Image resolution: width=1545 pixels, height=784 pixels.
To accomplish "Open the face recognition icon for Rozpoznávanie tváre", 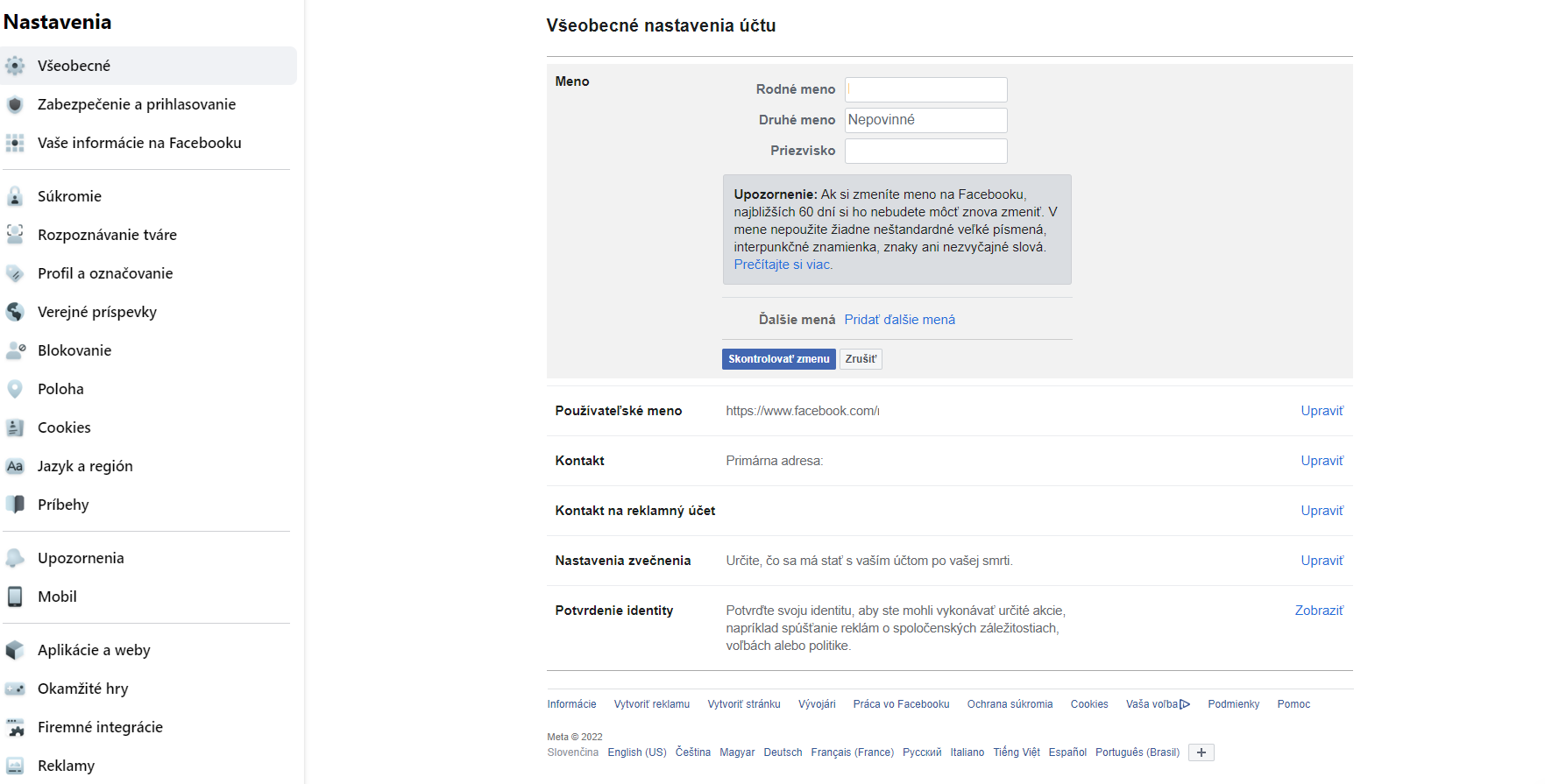I will [x=15, y=235].
